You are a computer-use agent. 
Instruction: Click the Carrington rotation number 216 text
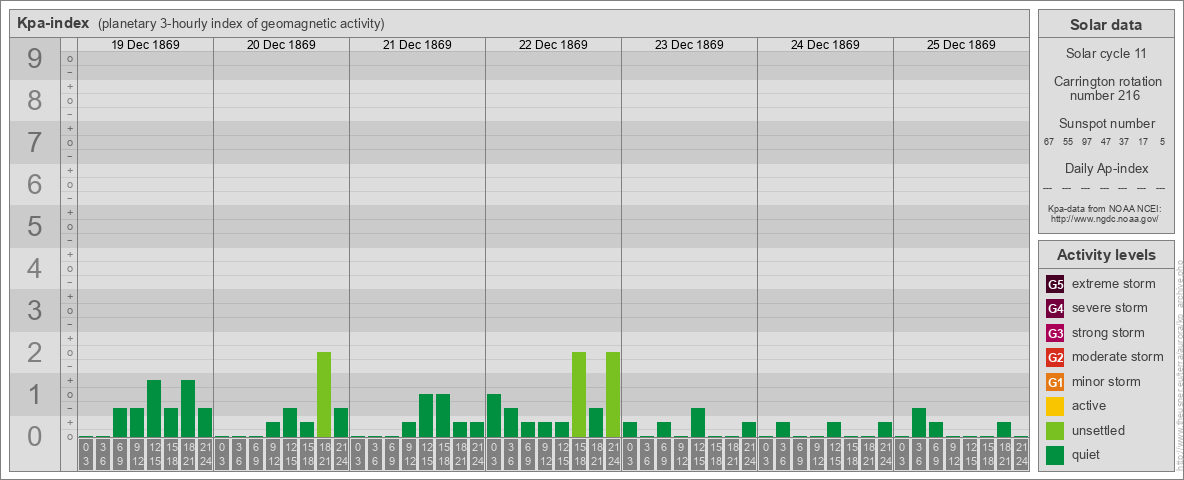click(x=1107, y=88)
